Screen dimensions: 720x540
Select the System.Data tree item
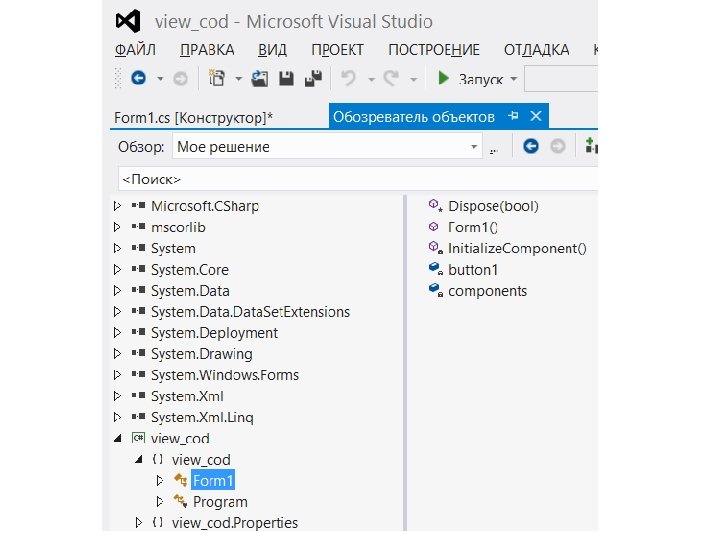coord(190,291)
